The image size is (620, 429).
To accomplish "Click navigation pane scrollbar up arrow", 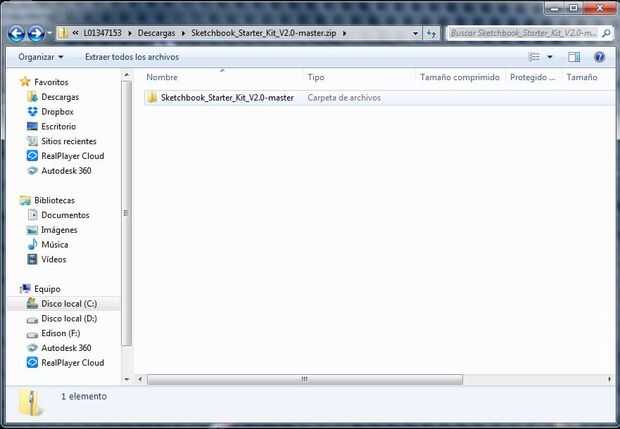I will coord(126,74).
